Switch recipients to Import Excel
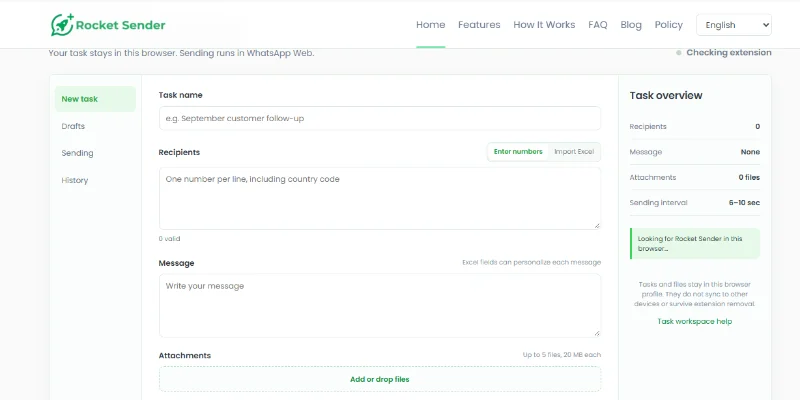The height and width of the screenshot is (400, 800). tap(574, 152)
